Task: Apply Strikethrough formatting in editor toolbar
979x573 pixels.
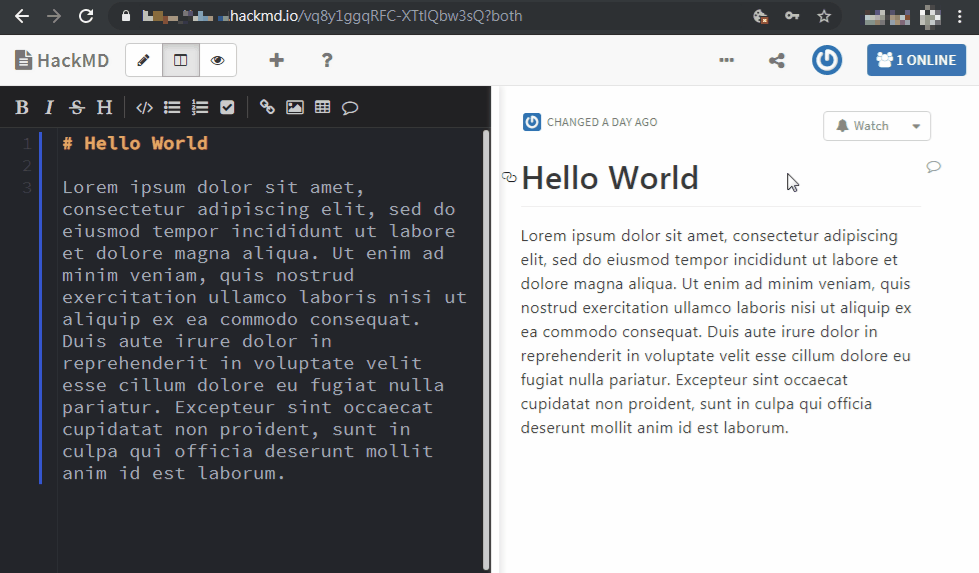Action: [76, 107]
